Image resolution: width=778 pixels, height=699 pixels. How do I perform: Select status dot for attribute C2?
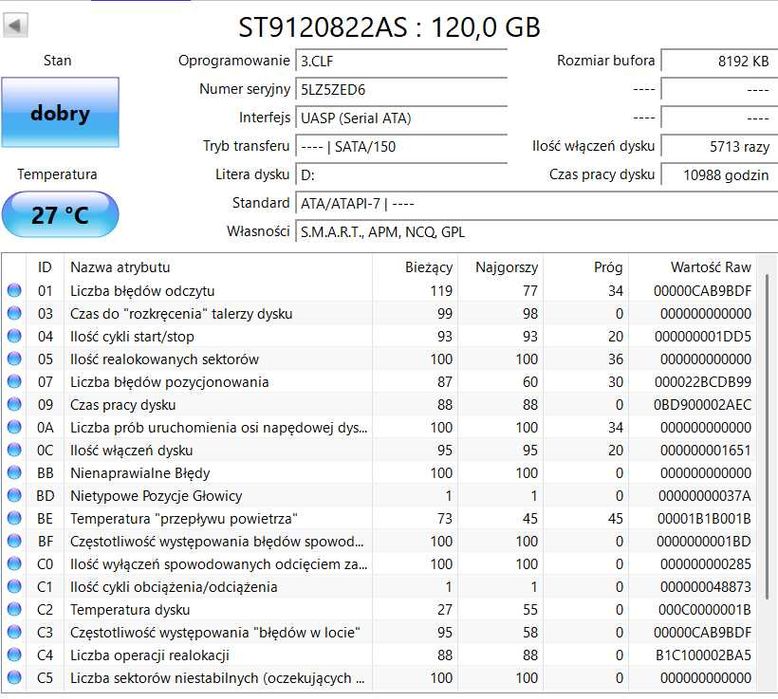[x=14, y=610]
